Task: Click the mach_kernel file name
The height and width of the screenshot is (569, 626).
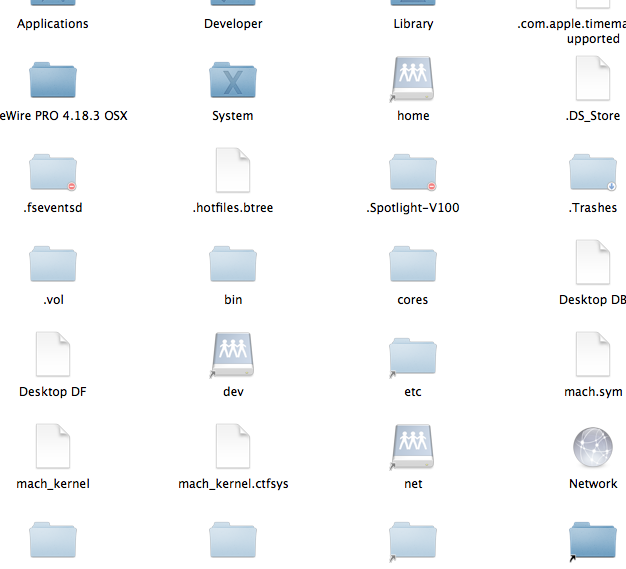Action: click(x=53, y=484)
